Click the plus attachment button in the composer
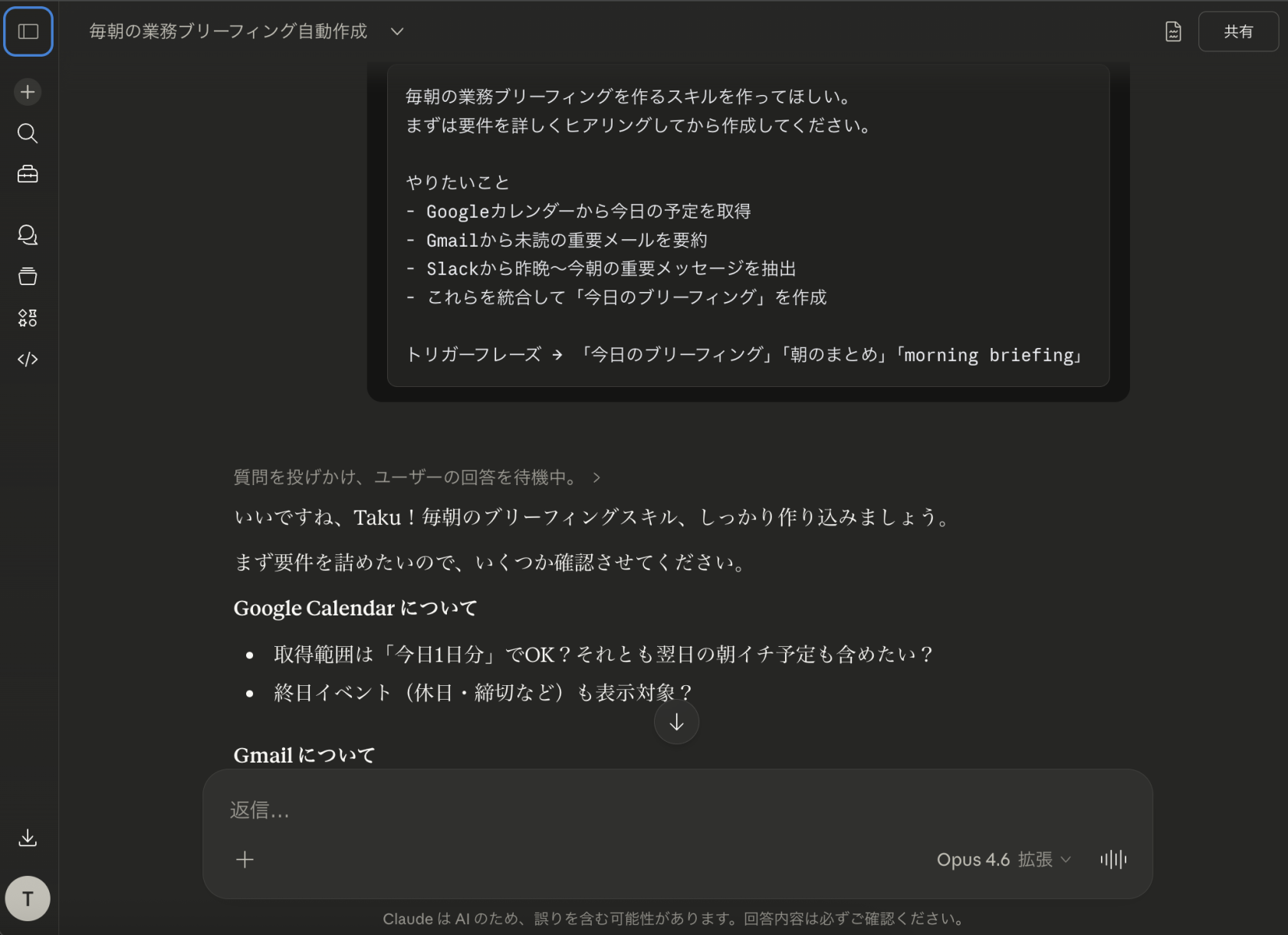The image size is (1288, 935). point(245,859)
